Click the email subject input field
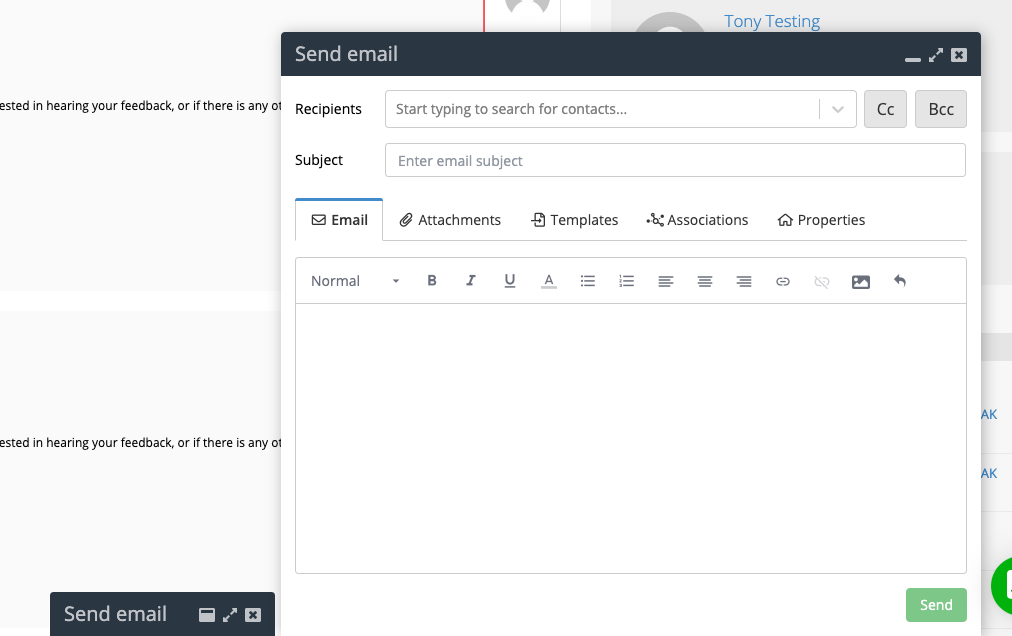Image resolution: width=1012 pixels, height=636 pixels. 675,160
